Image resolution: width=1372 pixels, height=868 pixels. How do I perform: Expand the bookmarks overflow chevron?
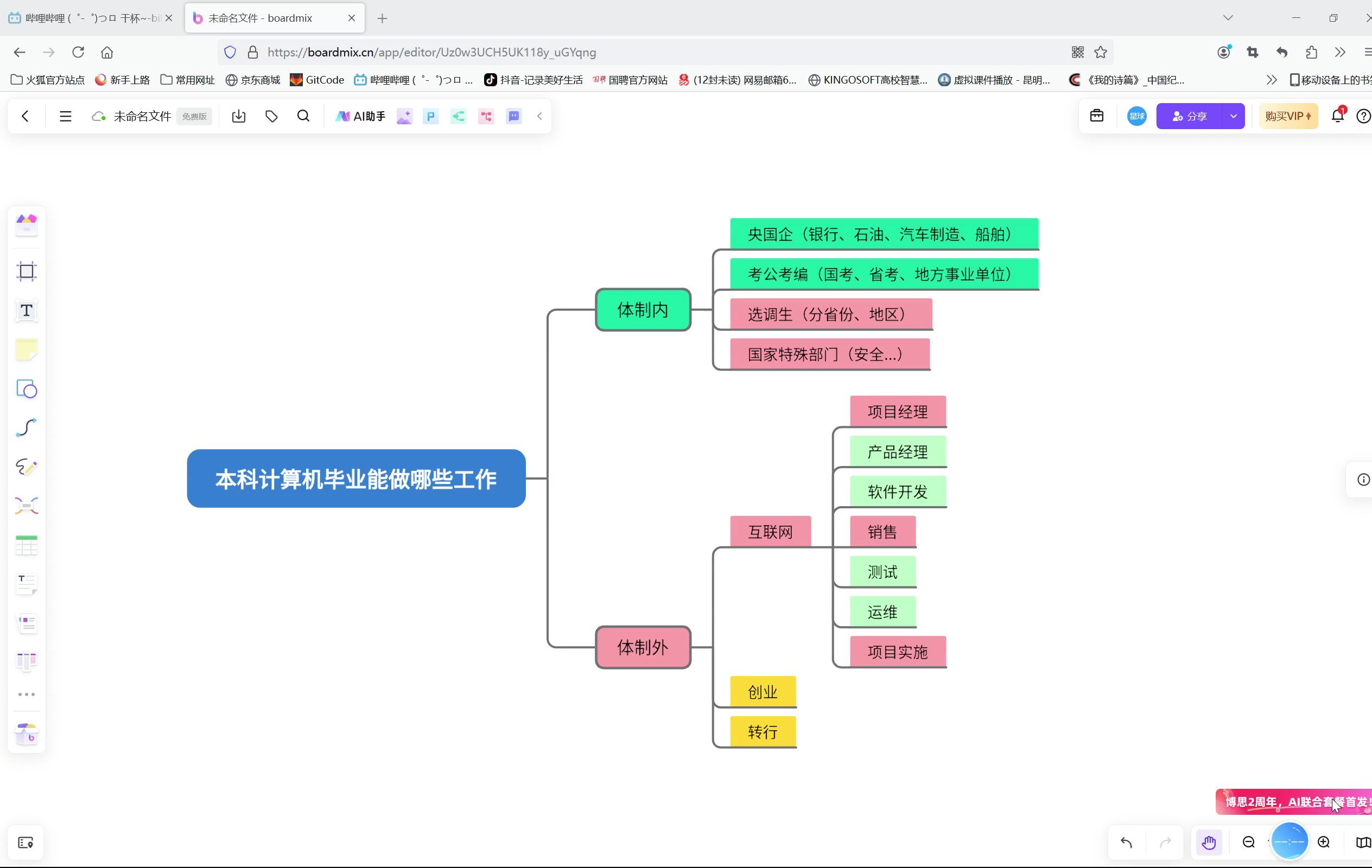(1271, 80)
